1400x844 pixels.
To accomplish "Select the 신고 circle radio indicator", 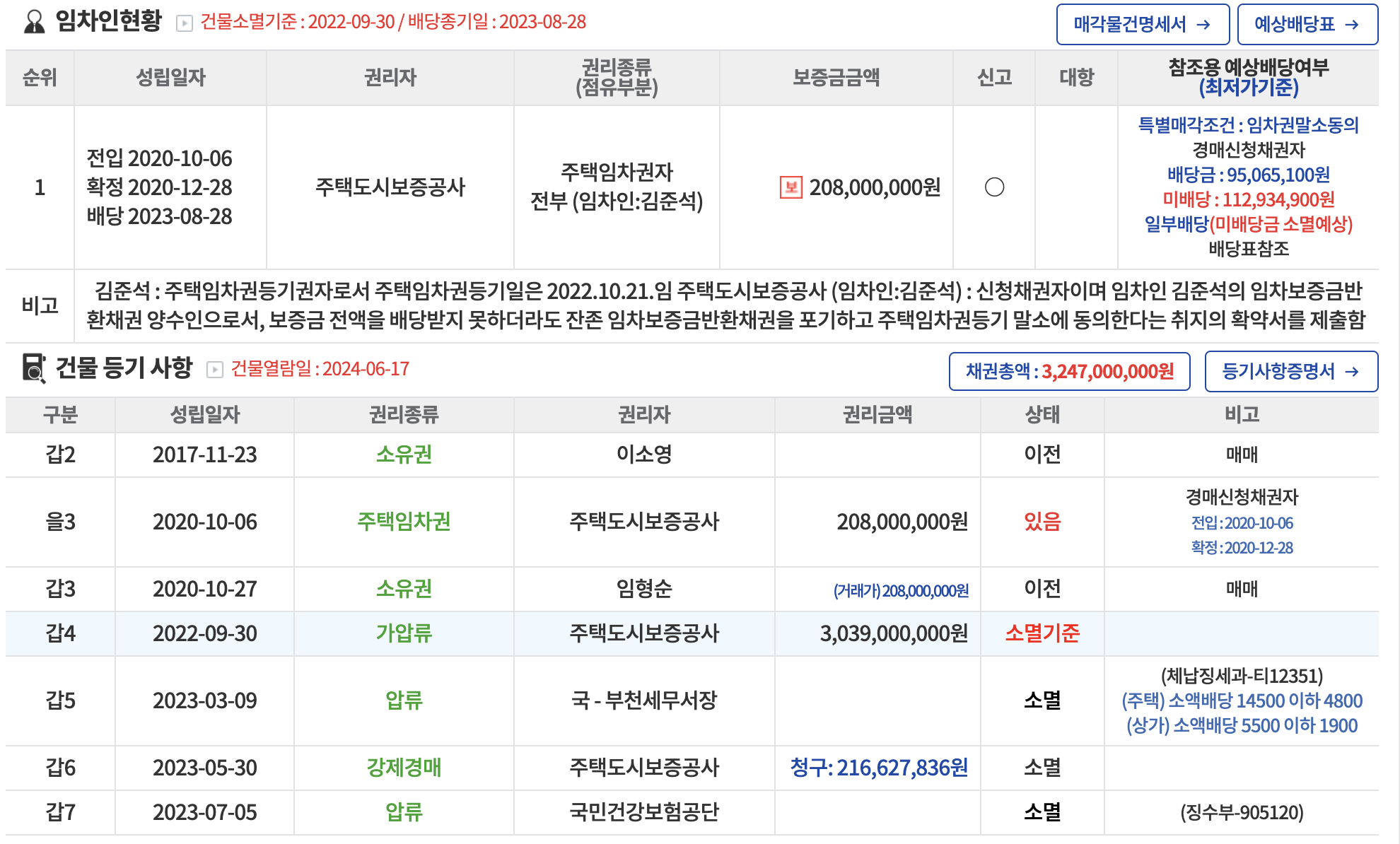I will [994, 187].
